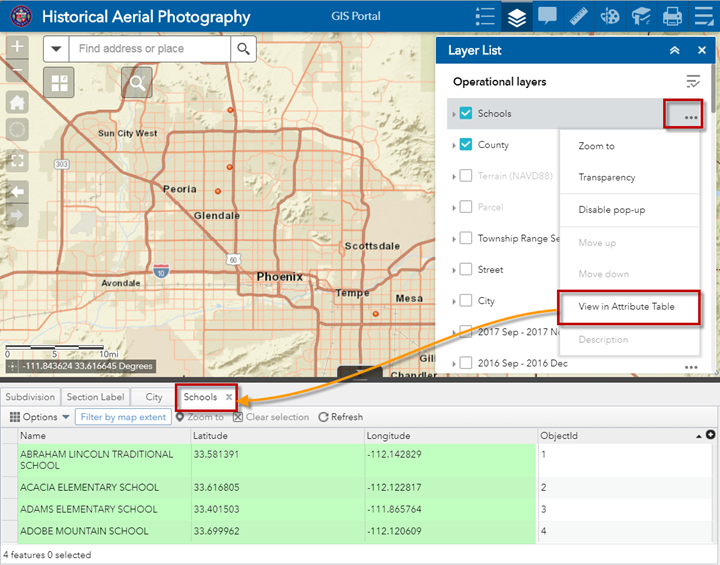Open the Measurement ruler tool
The image size is (720, 565).
tap(578, 17)
